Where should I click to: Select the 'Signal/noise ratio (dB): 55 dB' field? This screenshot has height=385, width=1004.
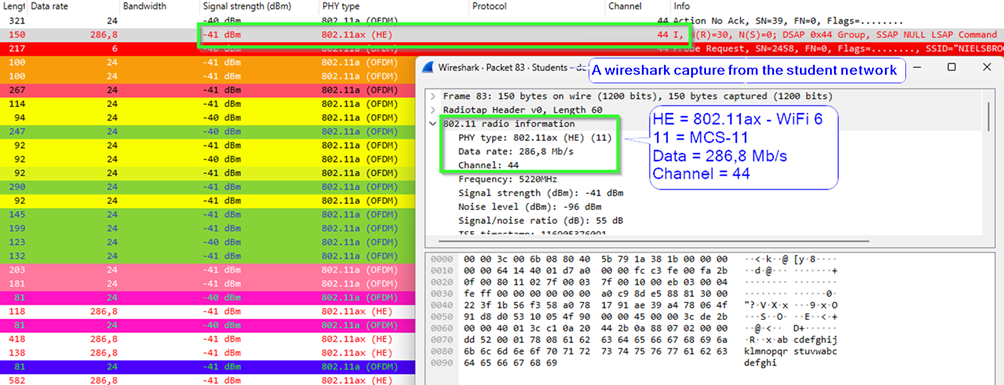coord(540,220)
